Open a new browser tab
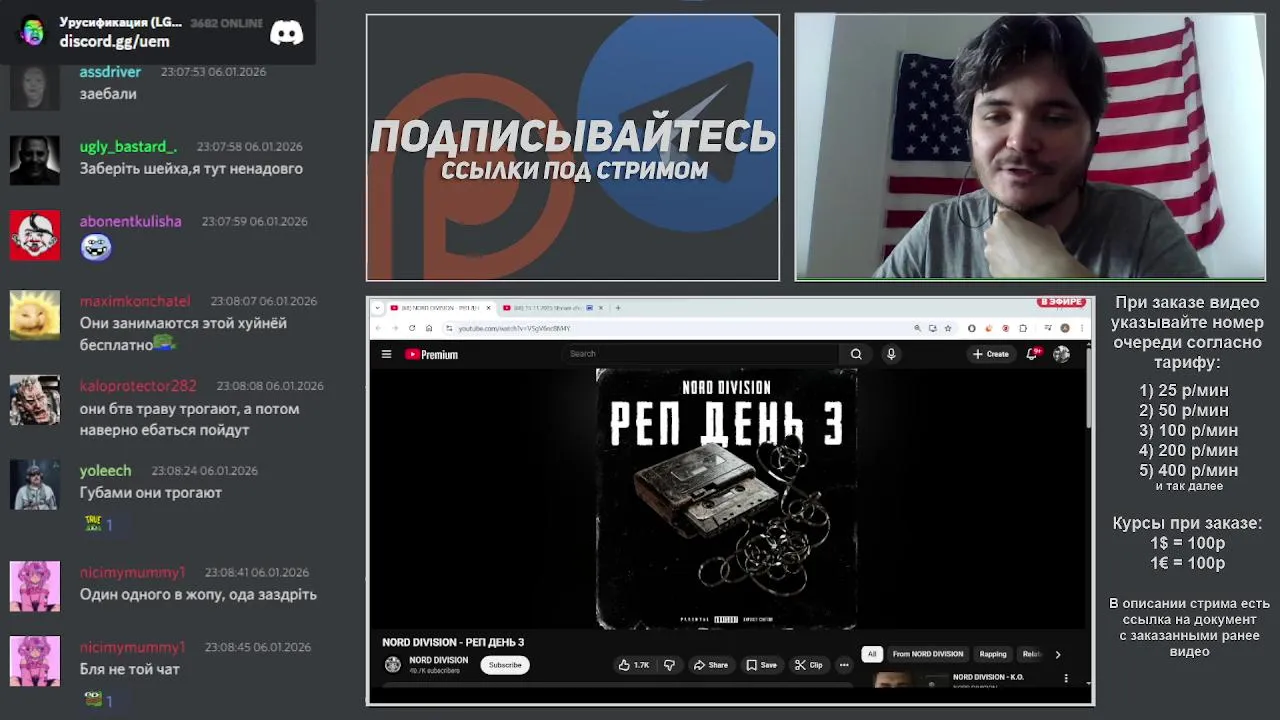Screen dimensions: 1280x720 618,308
